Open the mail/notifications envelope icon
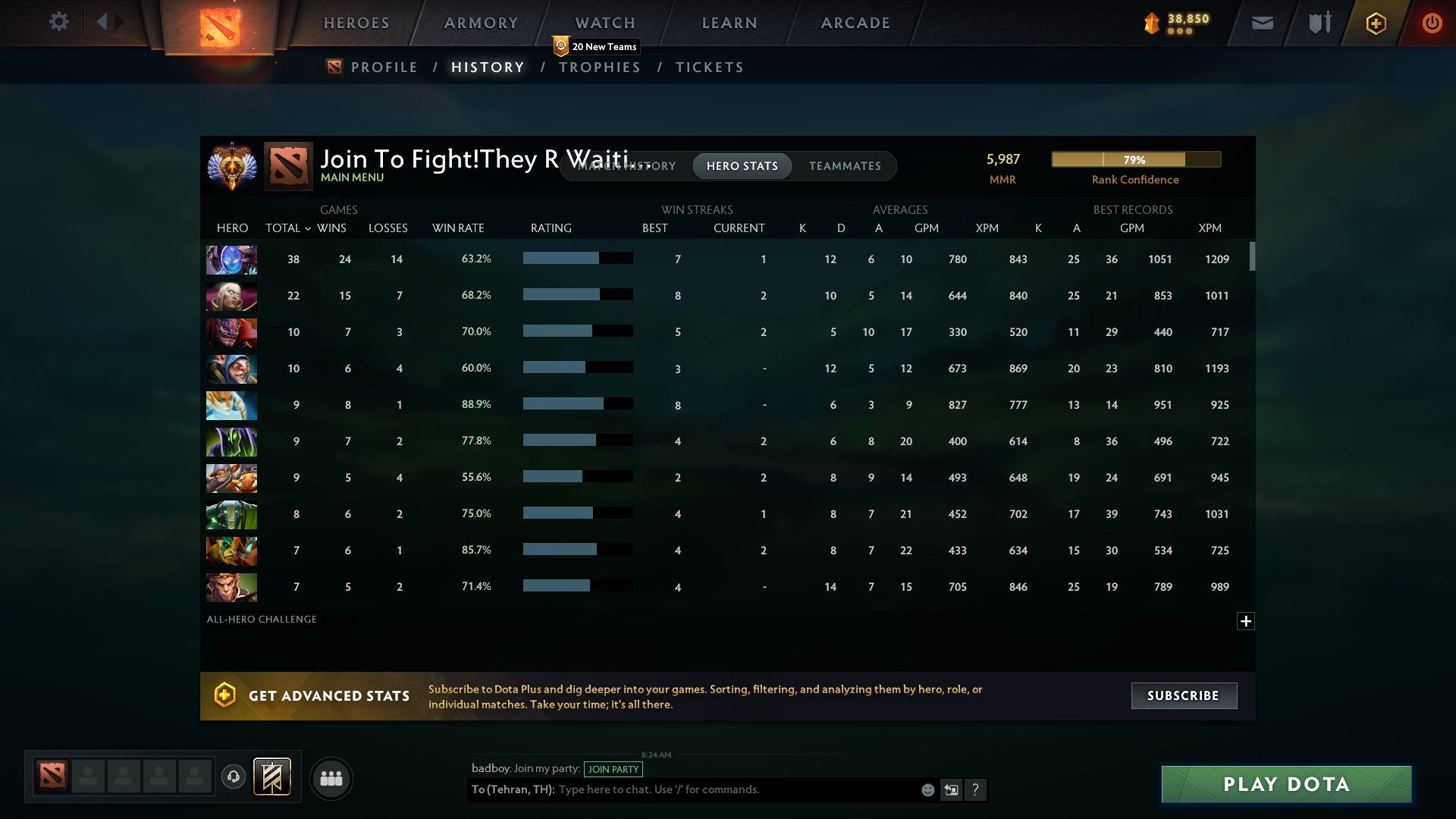 point(1261,23)
